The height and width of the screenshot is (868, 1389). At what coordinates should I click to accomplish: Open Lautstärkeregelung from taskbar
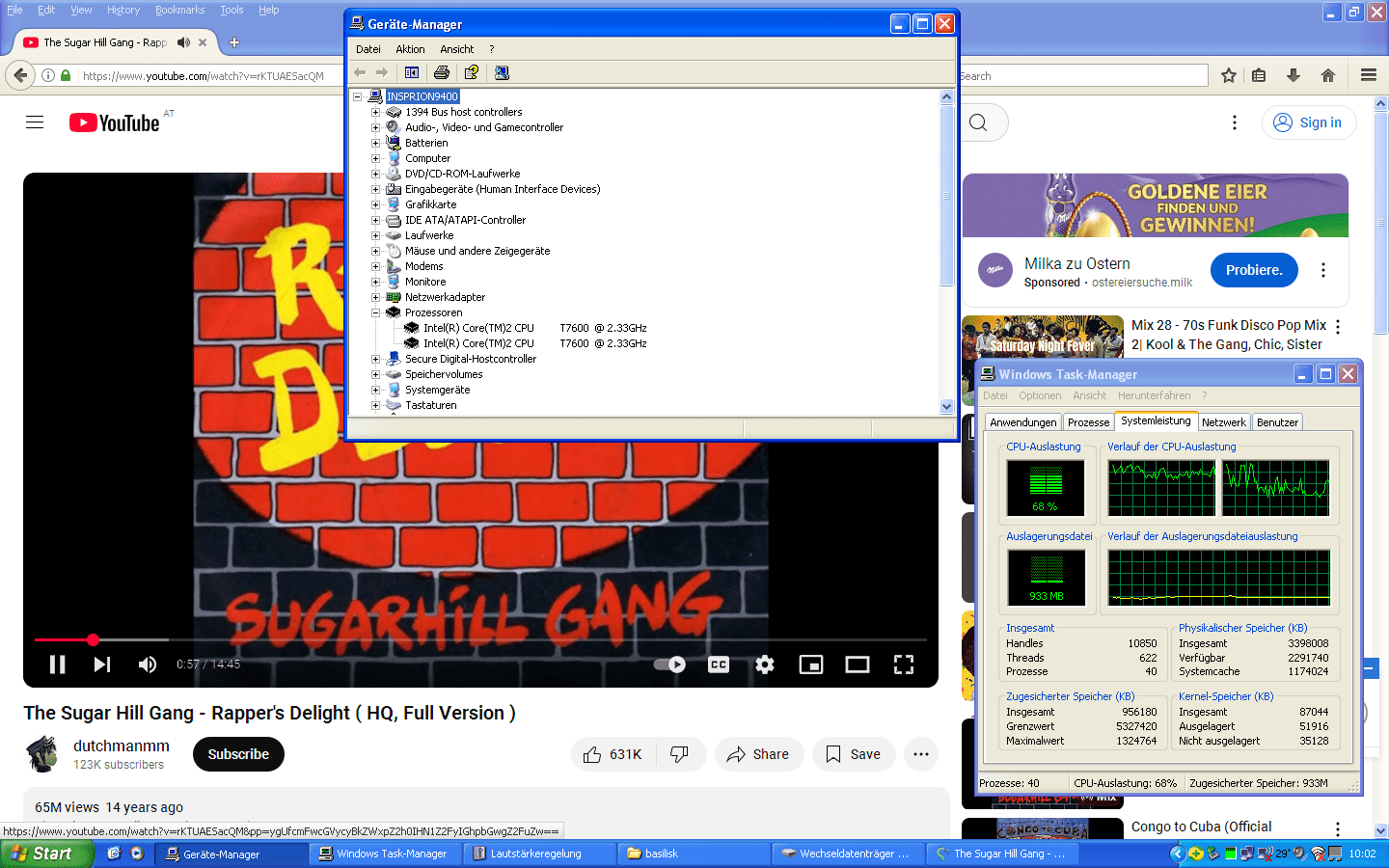click(539, 854)
